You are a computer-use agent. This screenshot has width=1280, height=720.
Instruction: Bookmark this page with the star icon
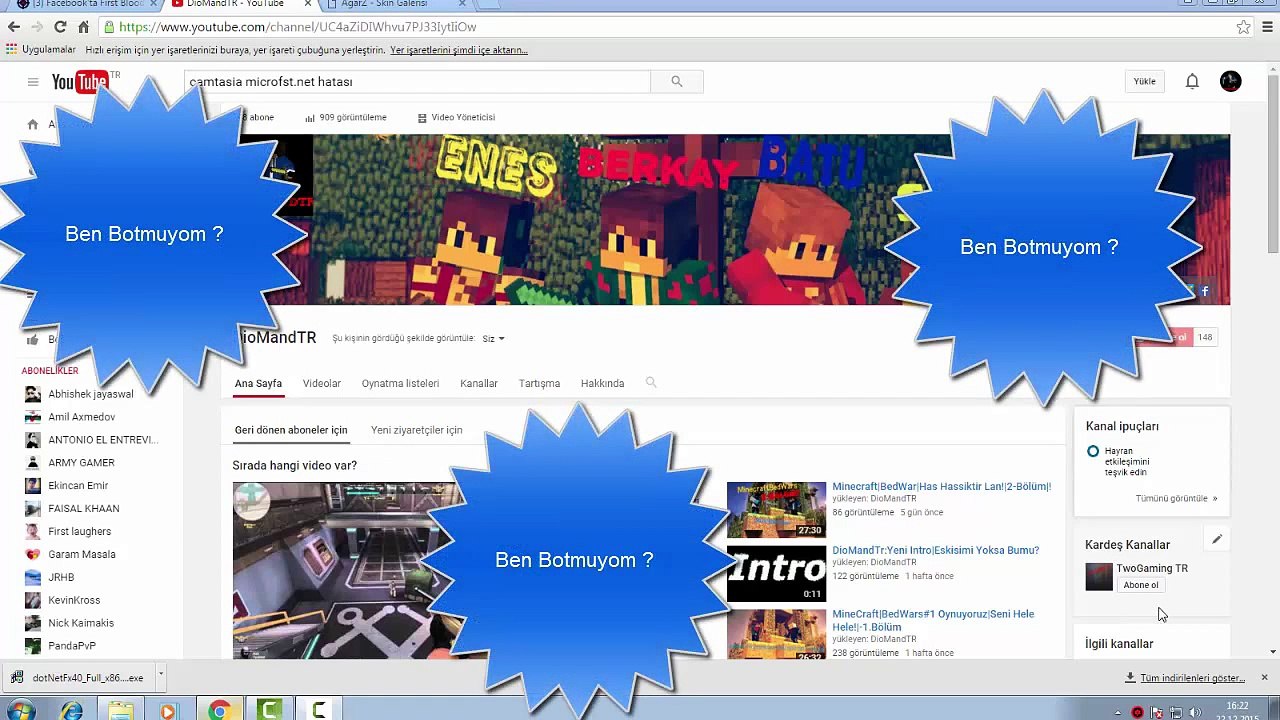[x=1243, y=27]
